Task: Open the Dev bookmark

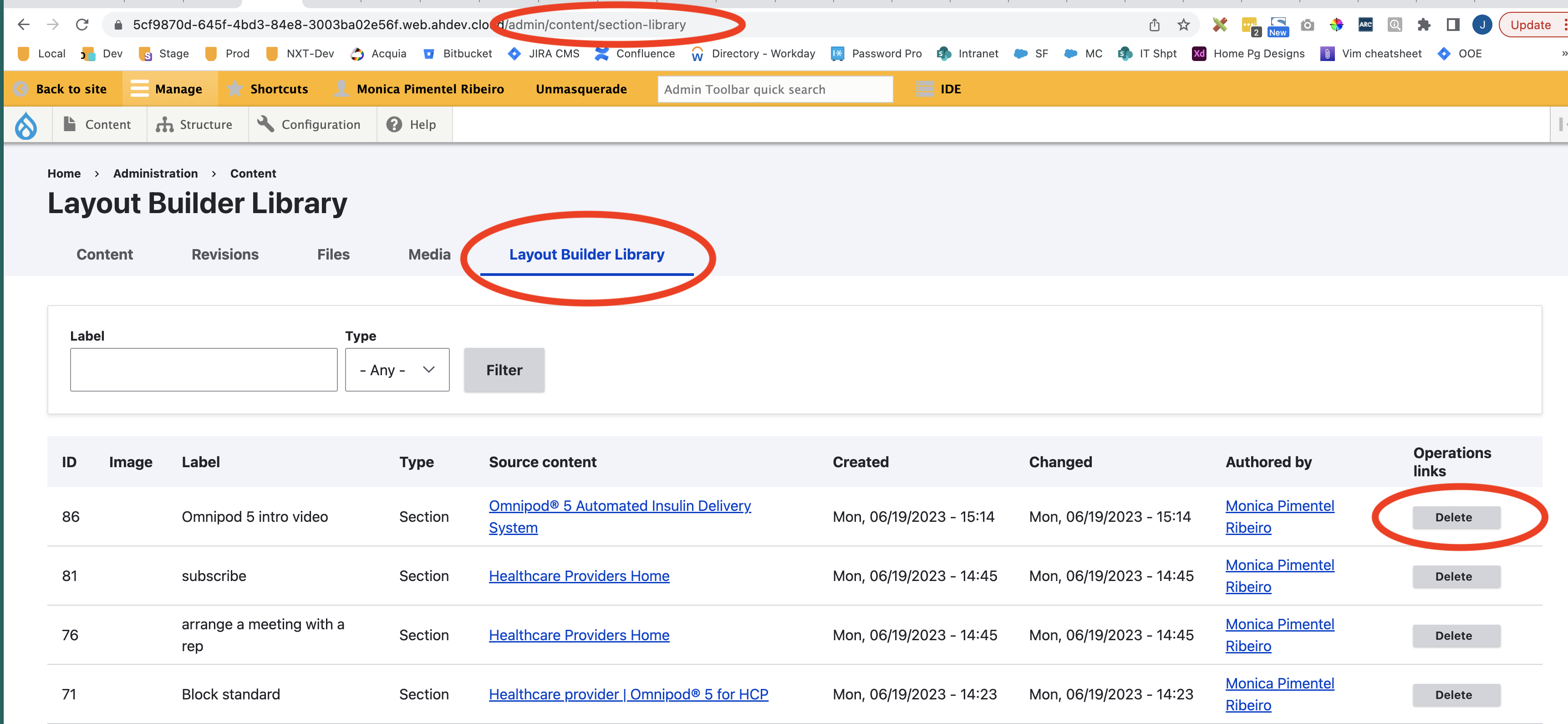Action: [102, 54]
